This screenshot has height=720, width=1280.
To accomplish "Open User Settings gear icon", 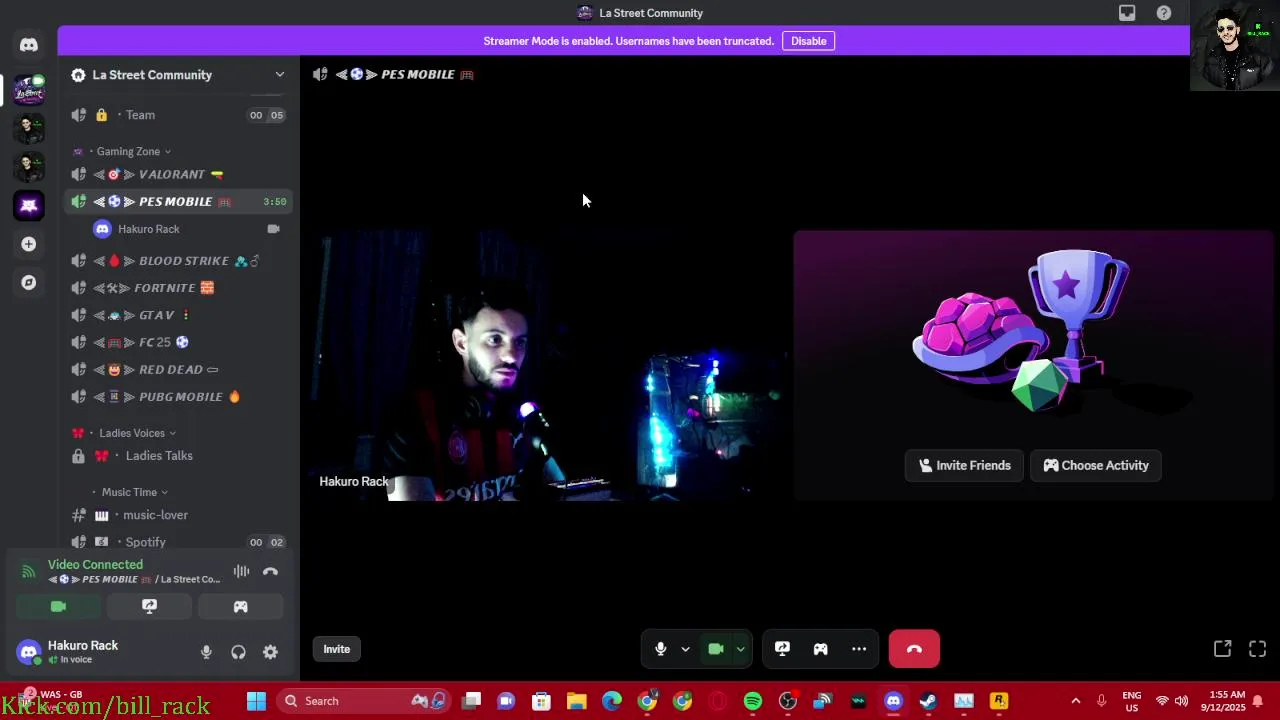I will [270, 652].
